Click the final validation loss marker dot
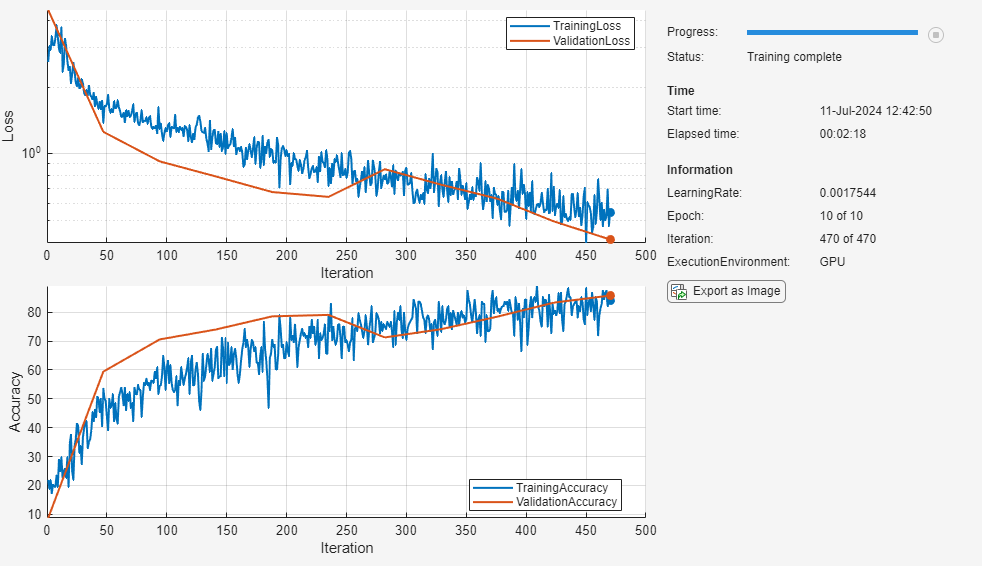This screenshot has width=982, height=566. coord(610,239)
